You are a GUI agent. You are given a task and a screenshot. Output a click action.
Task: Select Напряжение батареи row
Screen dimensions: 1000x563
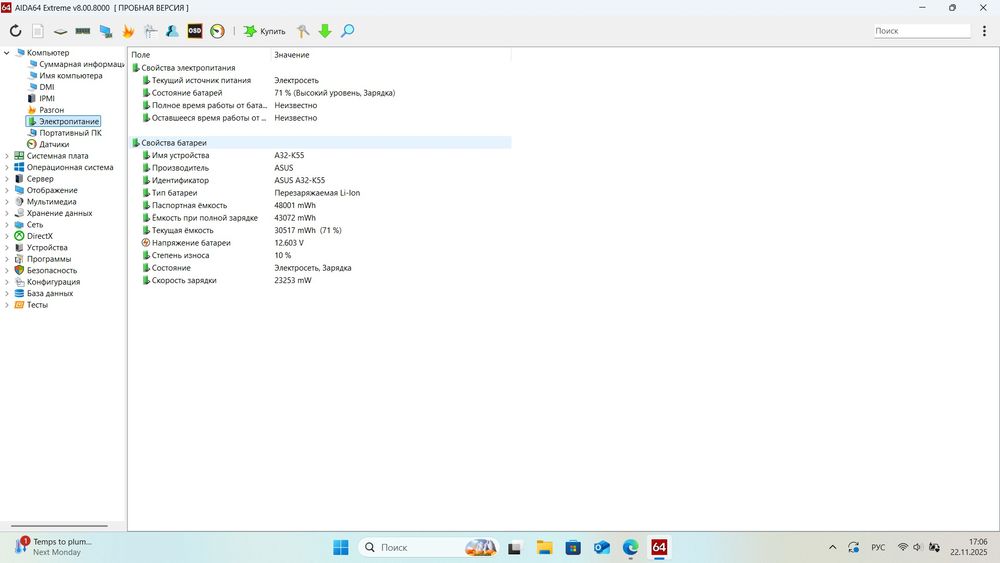(320, 243)
